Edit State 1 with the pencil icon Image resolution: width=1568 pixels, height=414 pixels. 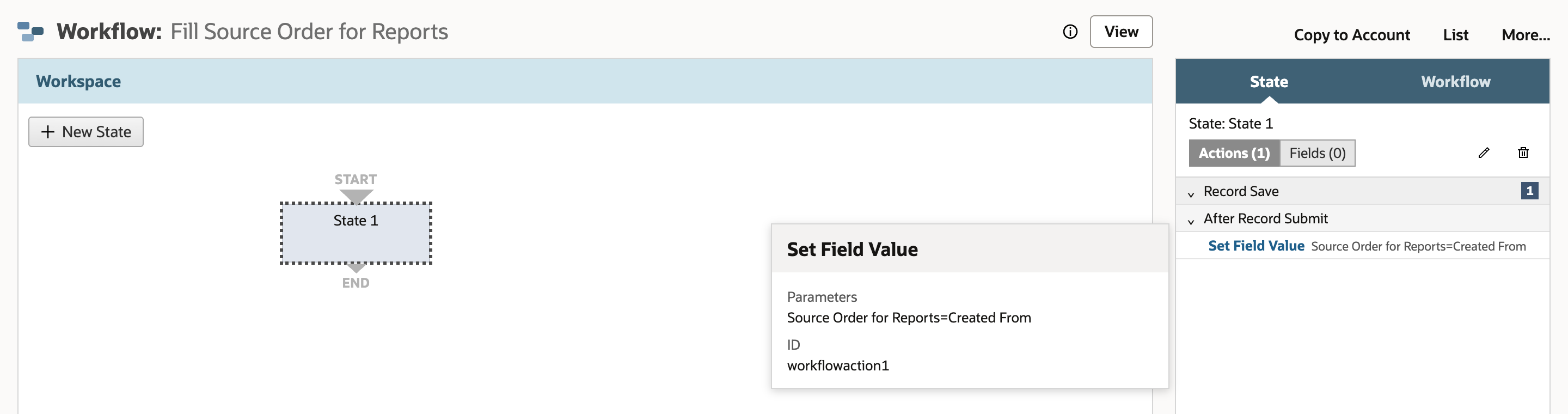pos(1484,153)
